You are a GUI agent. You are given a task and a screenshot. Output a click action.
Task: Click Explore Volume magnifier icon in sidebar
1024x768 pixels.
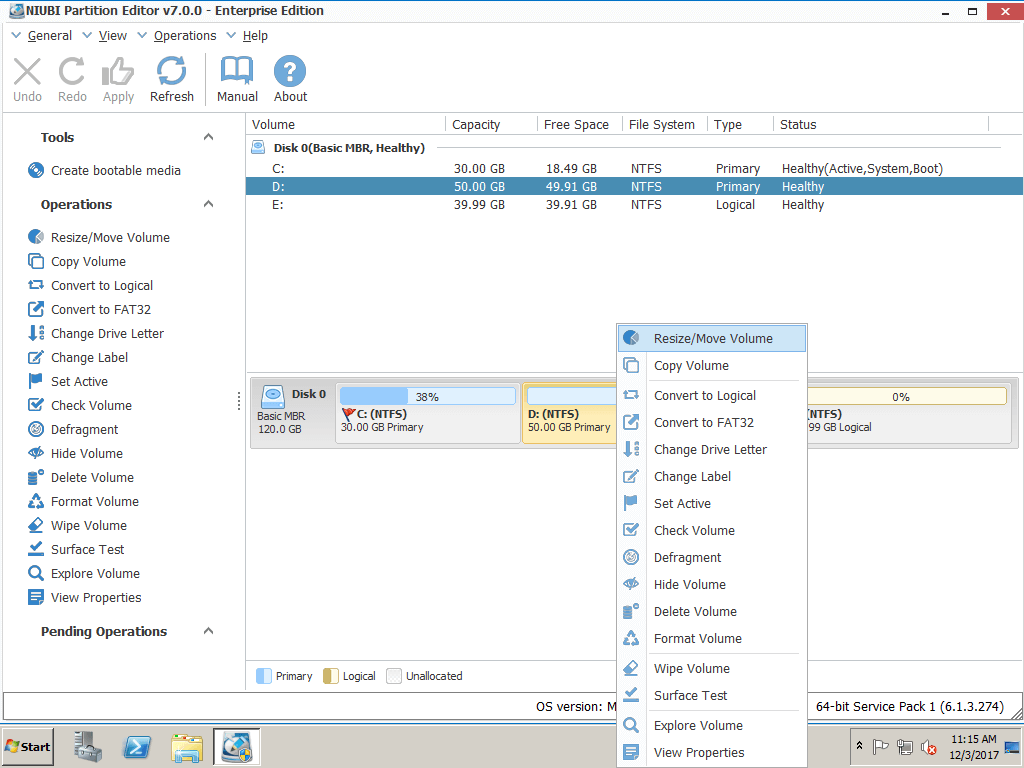click(x=36, y=573)
